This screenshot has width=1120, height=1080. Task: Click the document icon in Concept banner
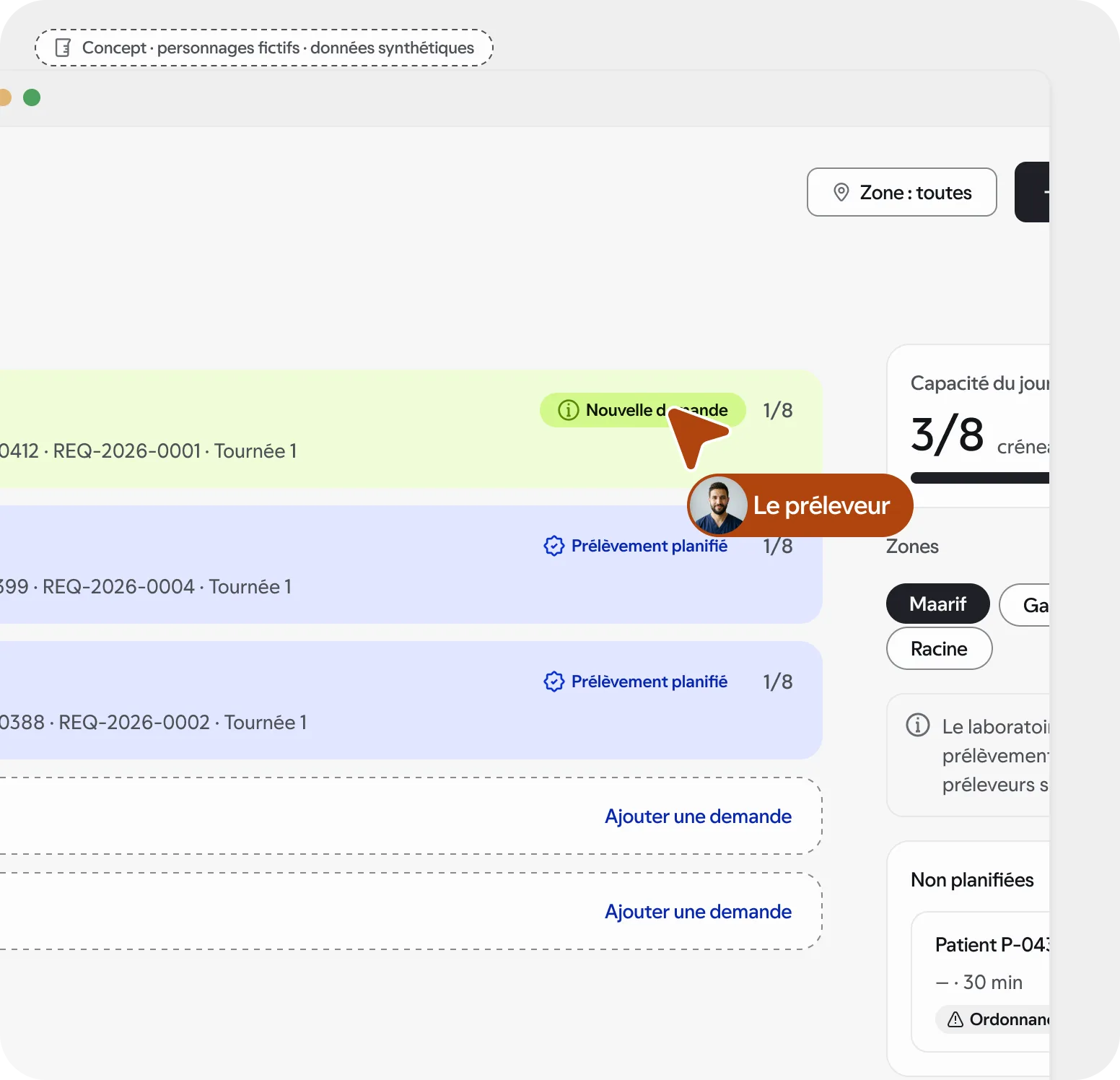coord(64,48)
